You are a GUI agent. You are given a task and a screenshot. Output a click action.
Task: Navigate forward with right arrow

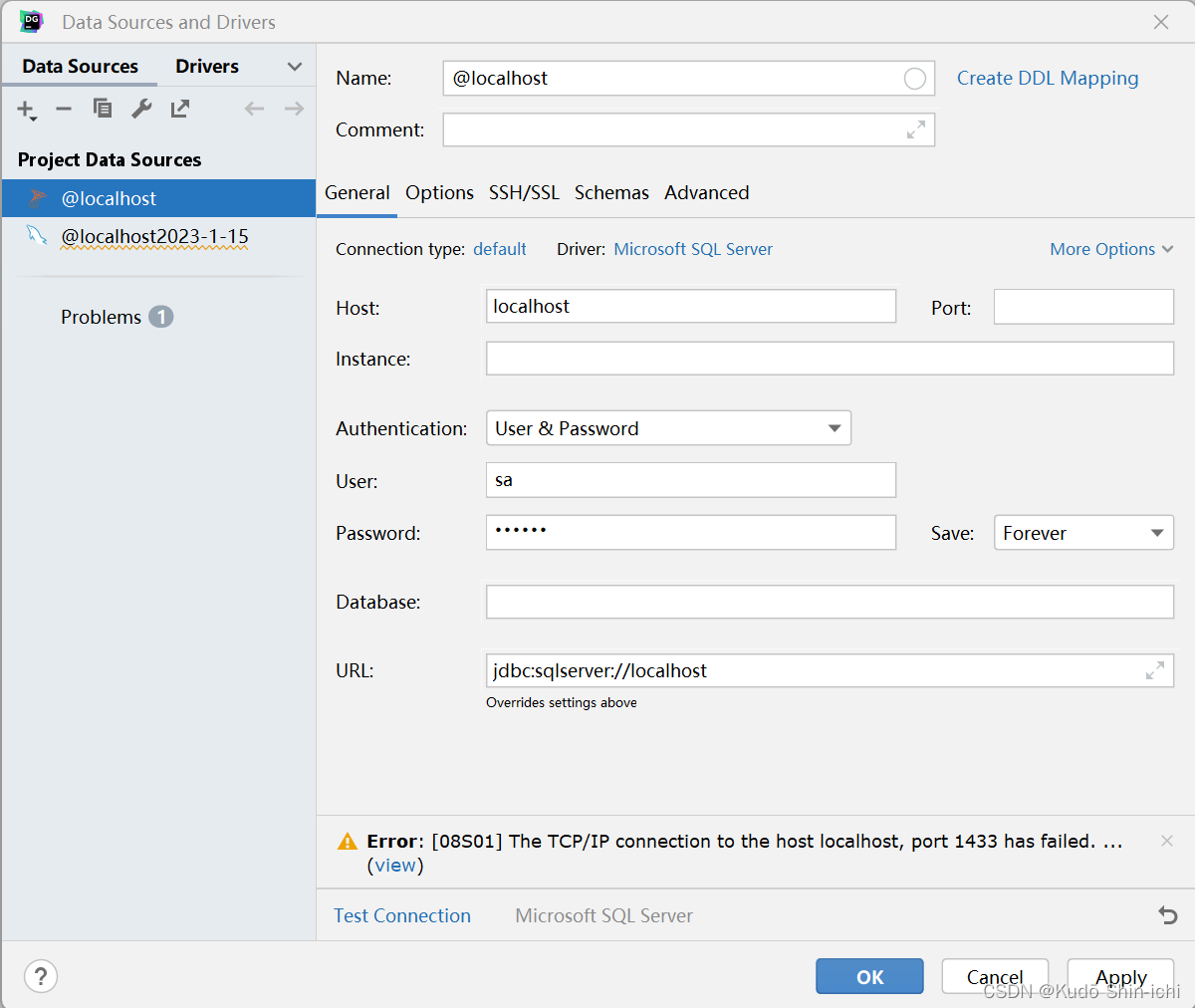coord(294,109)
